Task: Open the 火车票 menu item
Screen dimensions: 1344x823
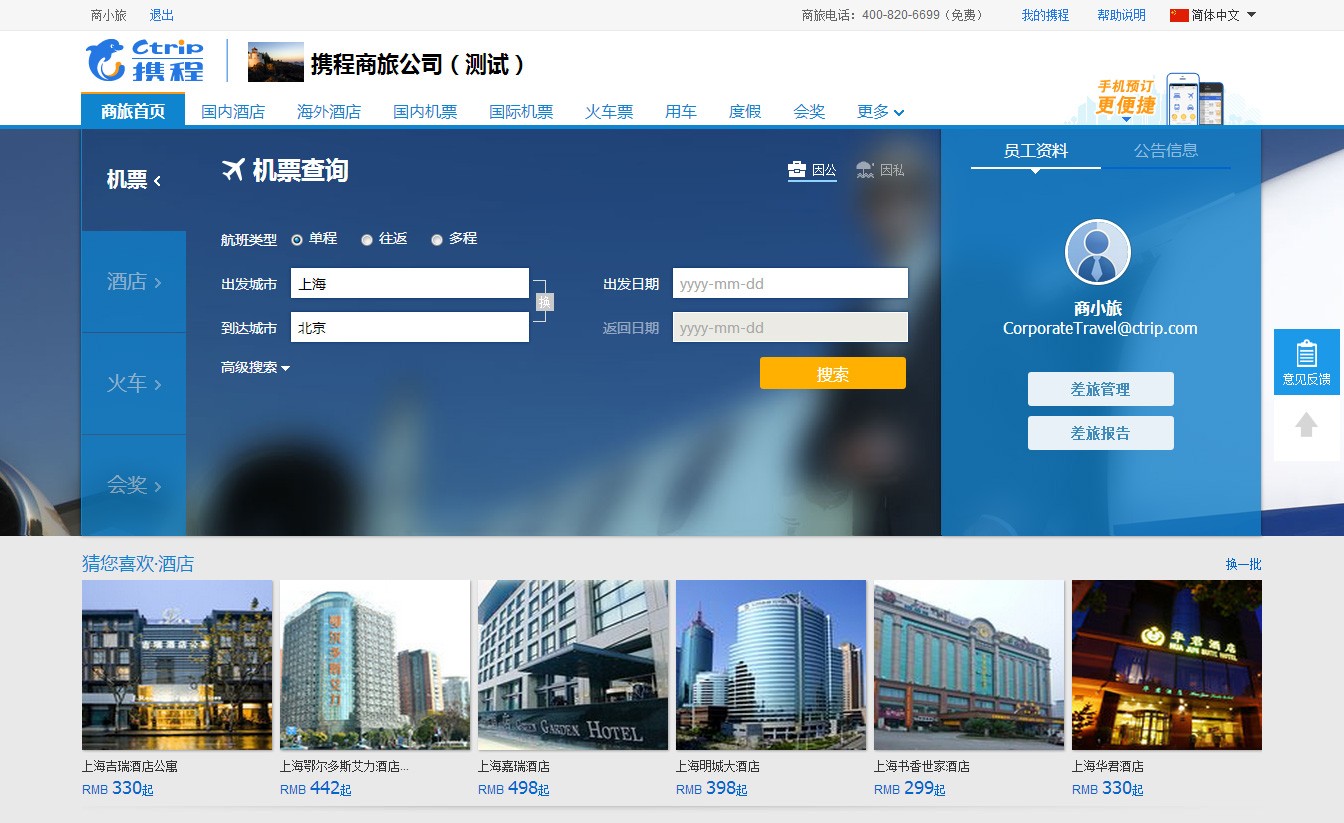Action: tap(609, 111)
